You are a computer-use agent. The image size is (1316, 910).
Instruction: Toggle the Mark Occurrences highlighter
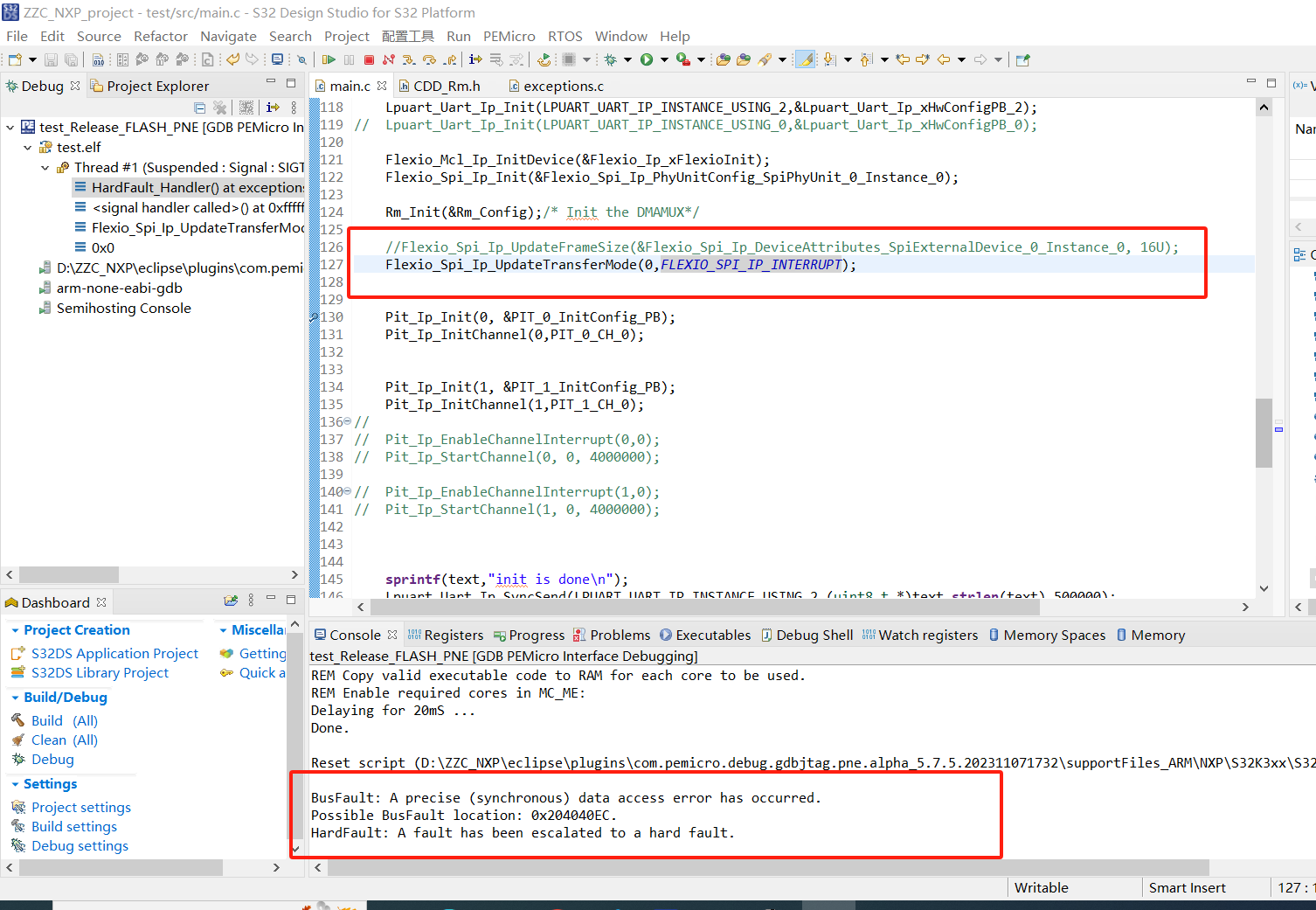804,59
